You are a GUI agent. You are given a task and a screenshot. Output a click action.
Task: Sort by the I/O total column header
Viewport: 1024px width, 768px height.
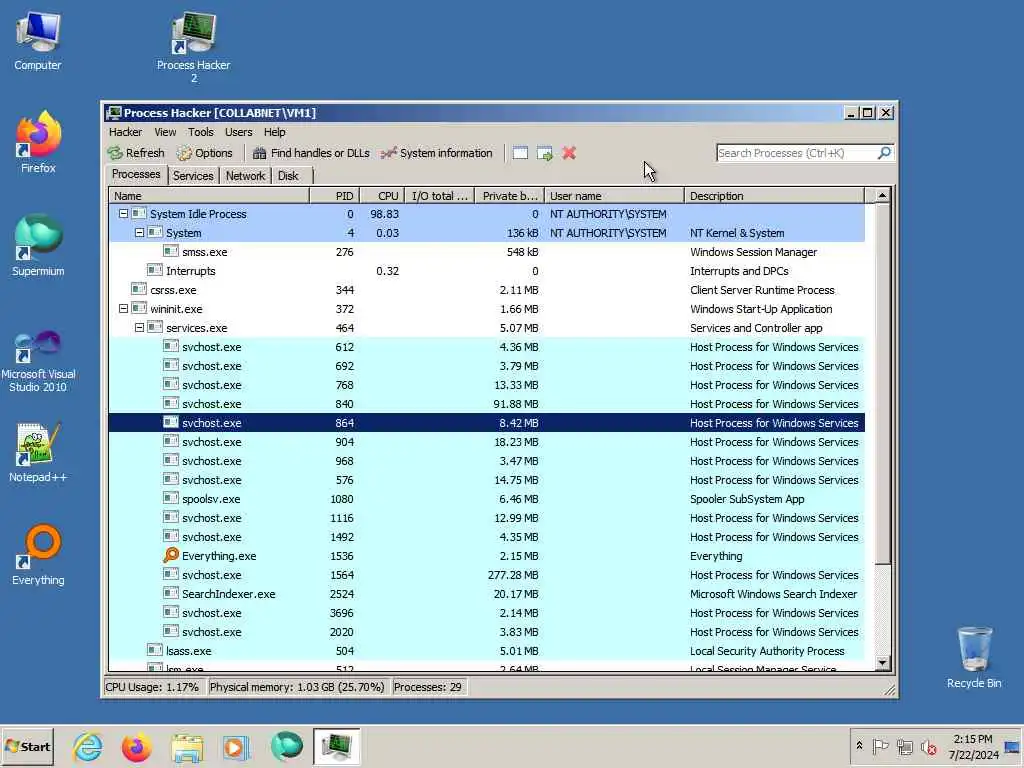(x=440, y=196)
